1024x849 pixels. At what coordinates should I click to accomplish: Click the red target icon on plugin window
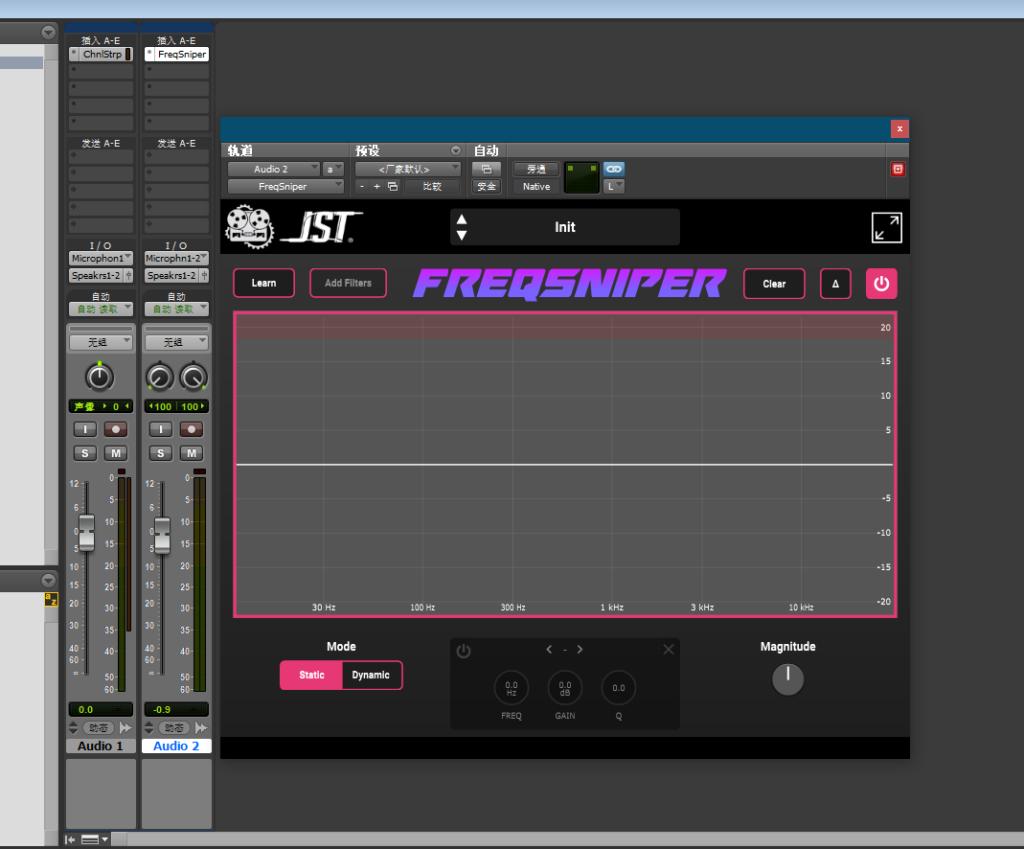[897, 171]
